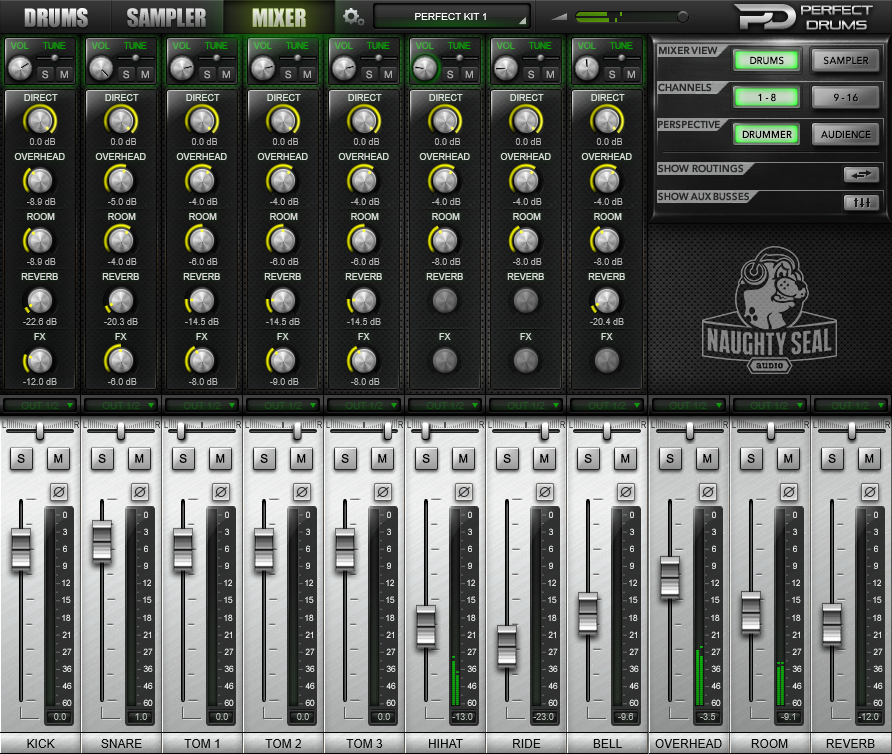Invert phase on the Overhead channel
This screenshot has width=892, height=754.
click(x=707, y=492)
